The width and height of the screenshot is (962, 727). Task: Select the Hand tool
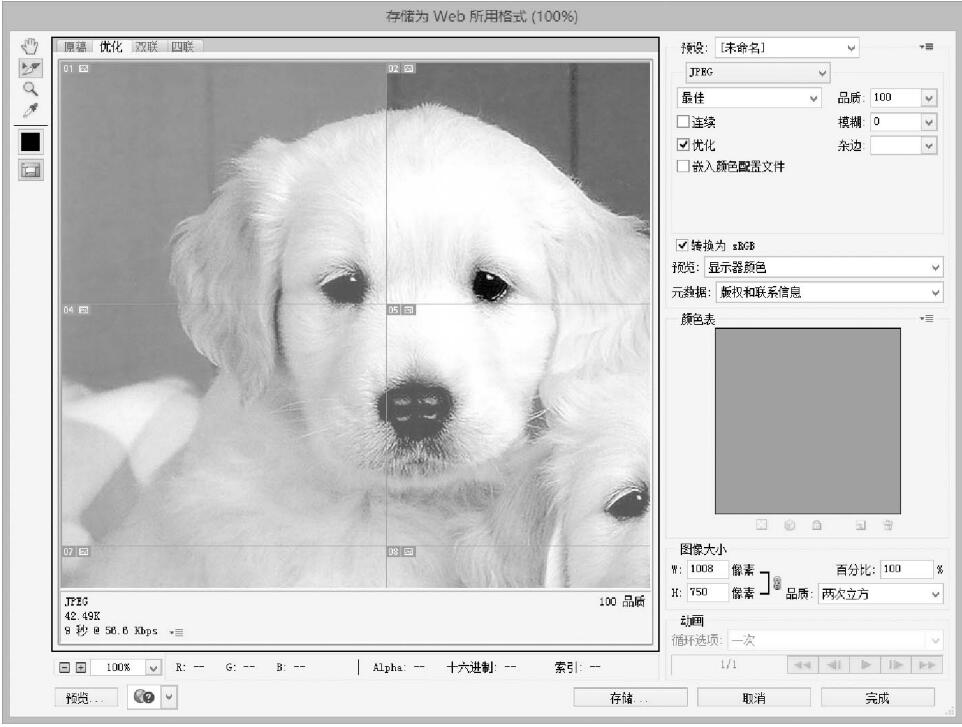[30, 47]
